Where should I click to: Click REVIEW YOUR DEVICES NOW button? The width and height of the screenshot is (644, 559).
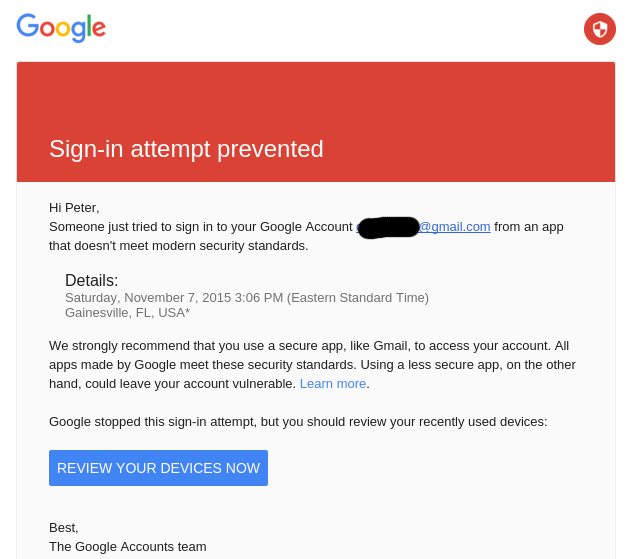[159, 468]
